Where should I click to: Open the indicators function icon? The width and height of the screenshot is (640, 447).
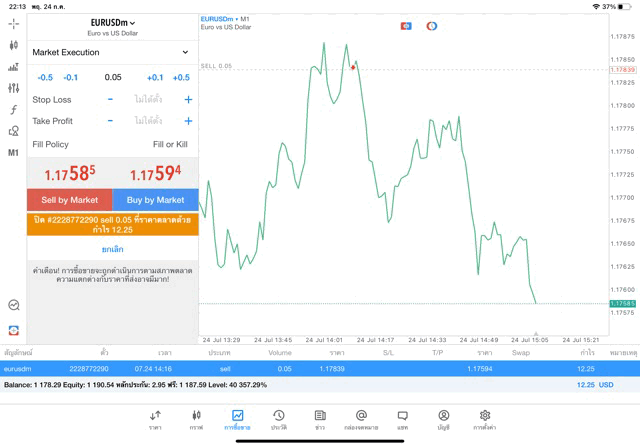[x=13, y=110]
